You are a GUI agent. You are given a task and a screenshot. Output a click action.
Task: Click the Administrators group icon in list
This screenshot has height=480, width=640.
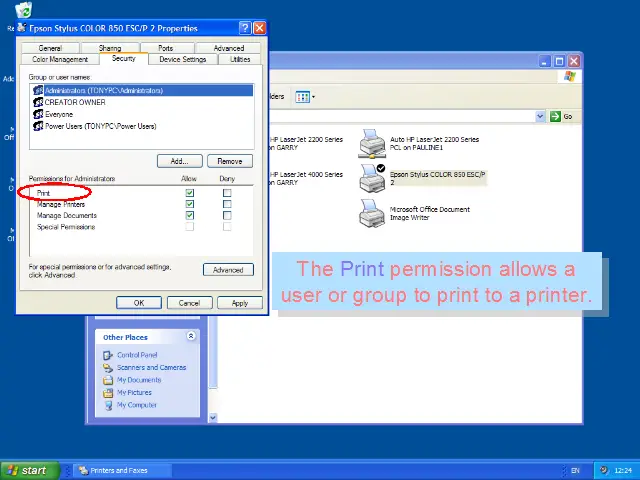click(38, 90)
